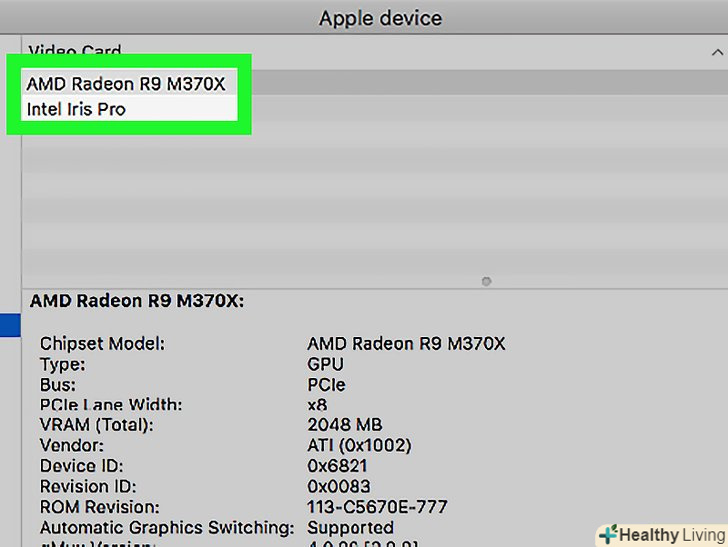Click the pane divider handle dot
Image resolution: width=728 pixels, height=547 pixels.
[x=486, y=282]
